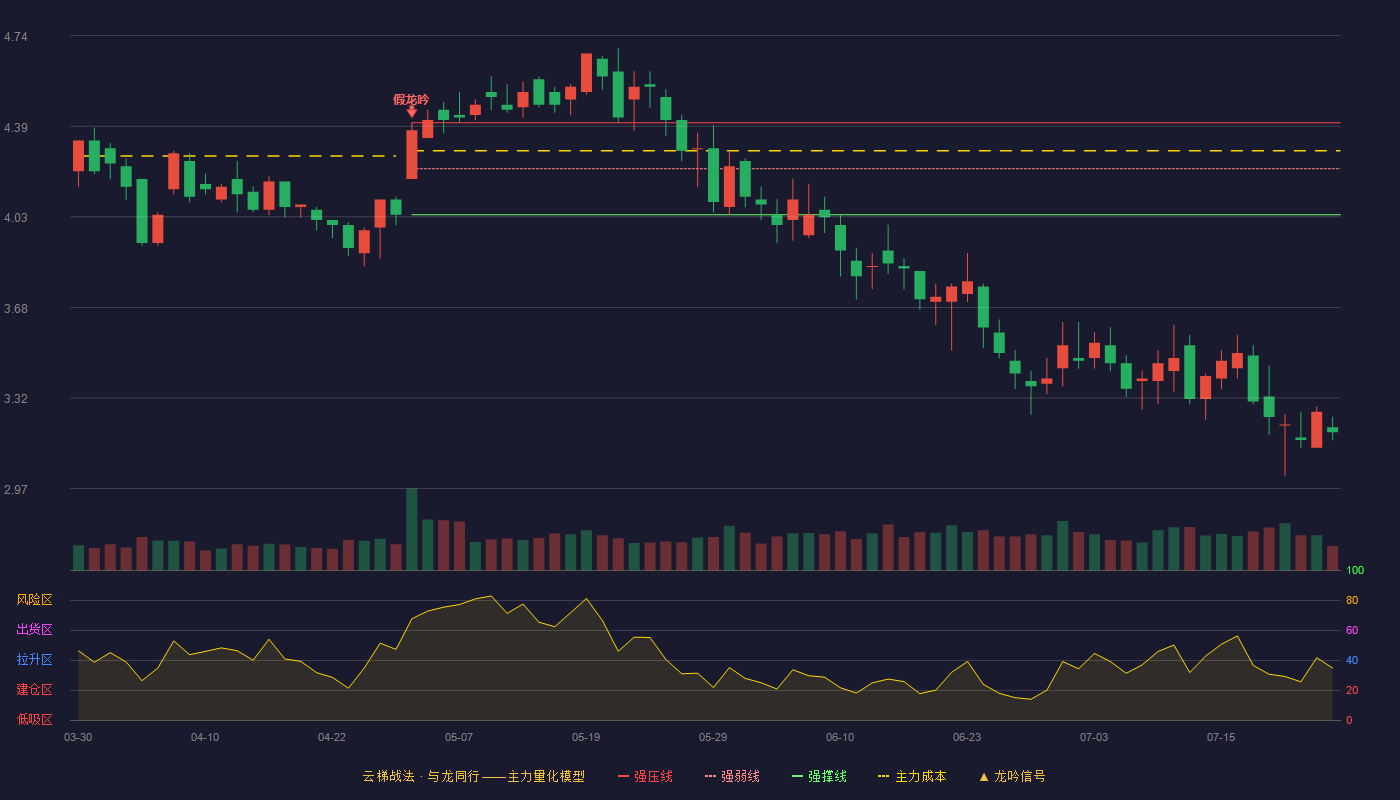Screen dimensions: 1400x800
Task: Click the 03-30 start date label
Action: 78,737
